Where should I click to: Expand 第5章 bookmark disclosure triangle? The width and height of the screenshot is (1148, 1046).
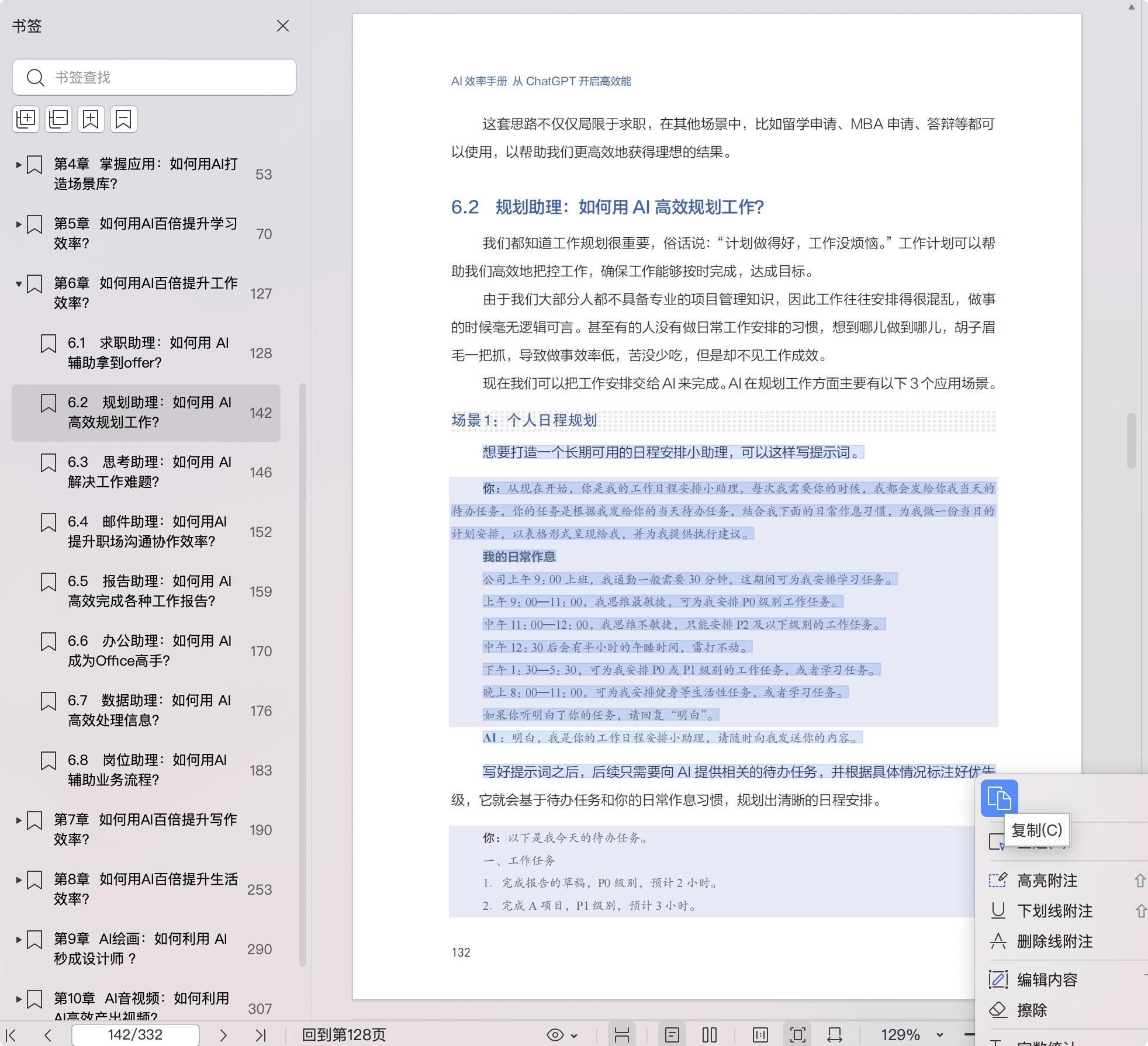tap(19, 224)
